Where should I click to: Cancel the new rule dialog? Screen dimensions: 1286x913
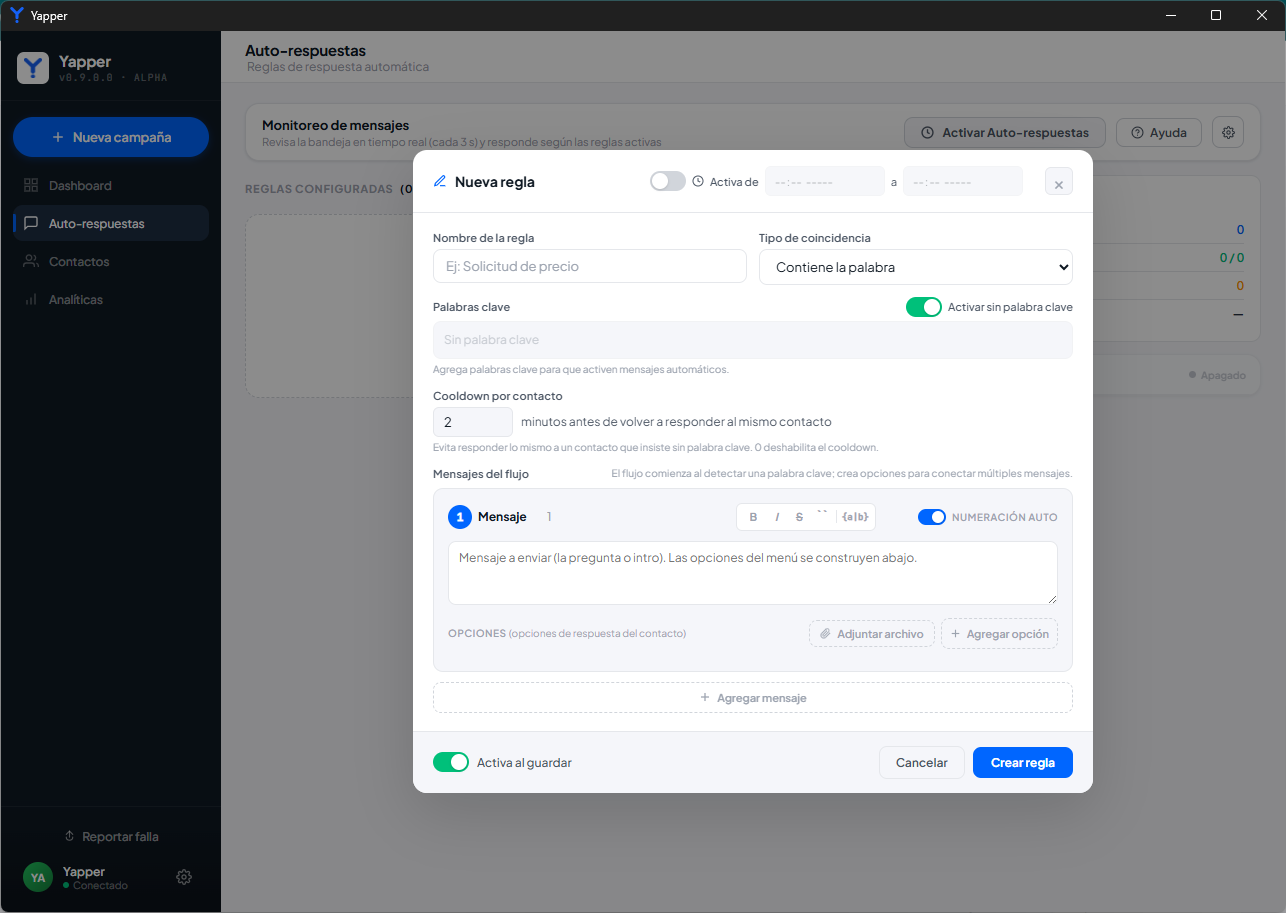point(921,762)
